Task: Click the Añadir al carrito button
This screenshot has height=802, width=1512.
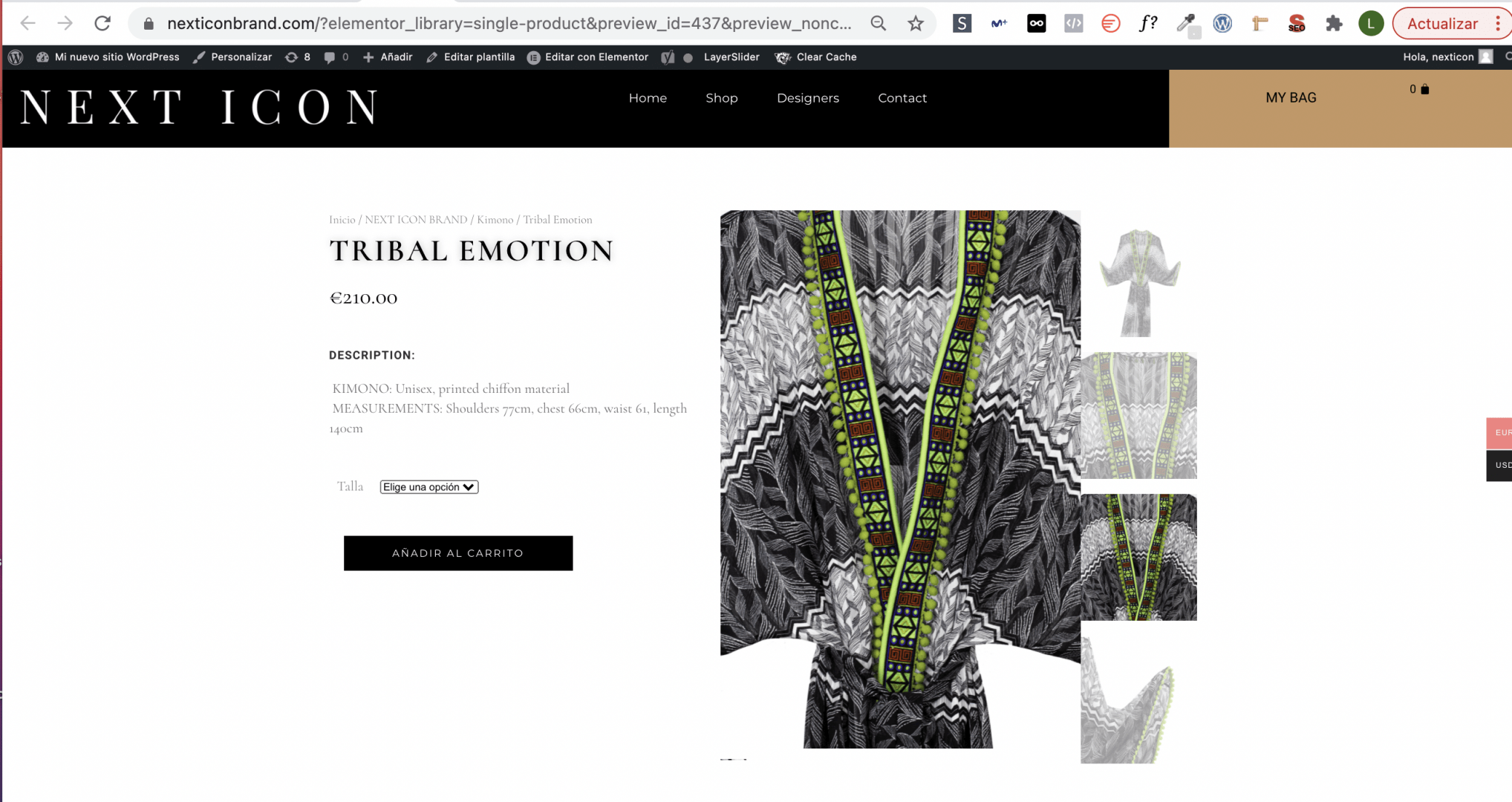Action: click(x=458, y=553)
